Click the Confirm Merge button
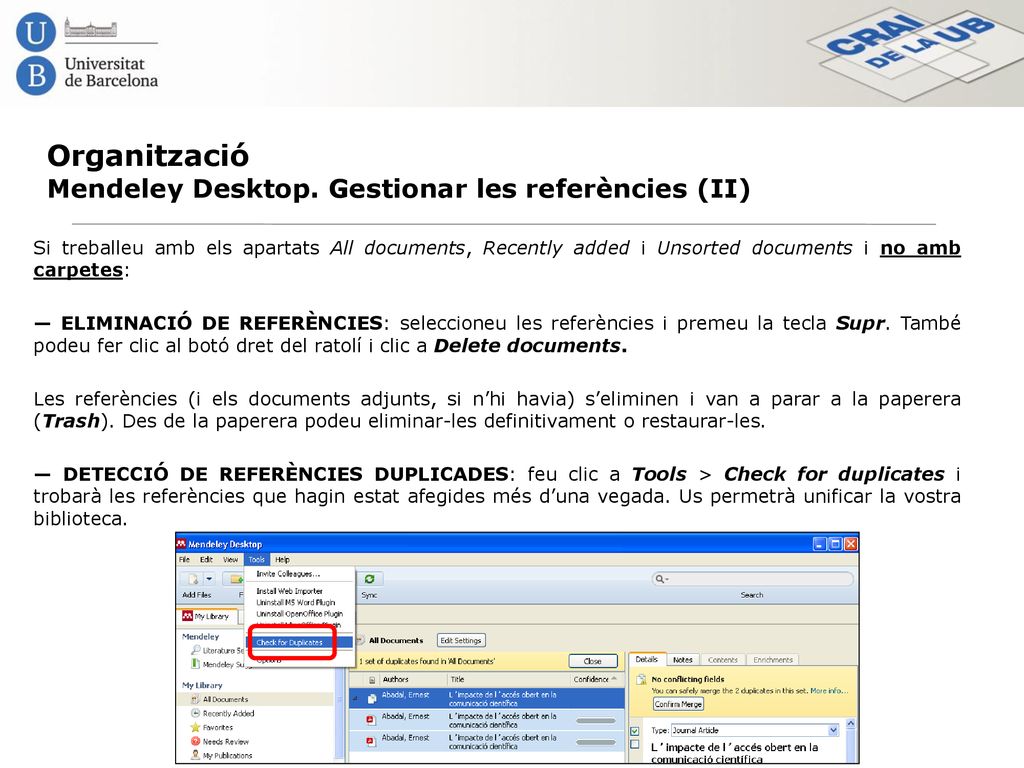This screenshot has width=1024, height=768. click(678, 705)
